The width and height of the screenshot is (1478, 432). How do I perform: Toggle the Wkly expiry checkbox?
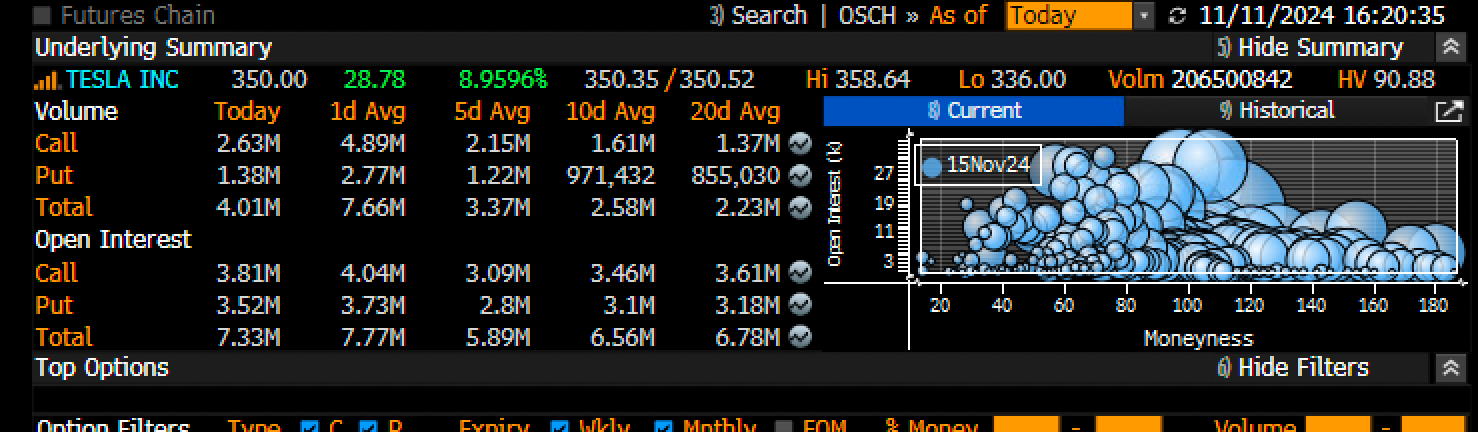pyautogui.click(x=560, y=427)
